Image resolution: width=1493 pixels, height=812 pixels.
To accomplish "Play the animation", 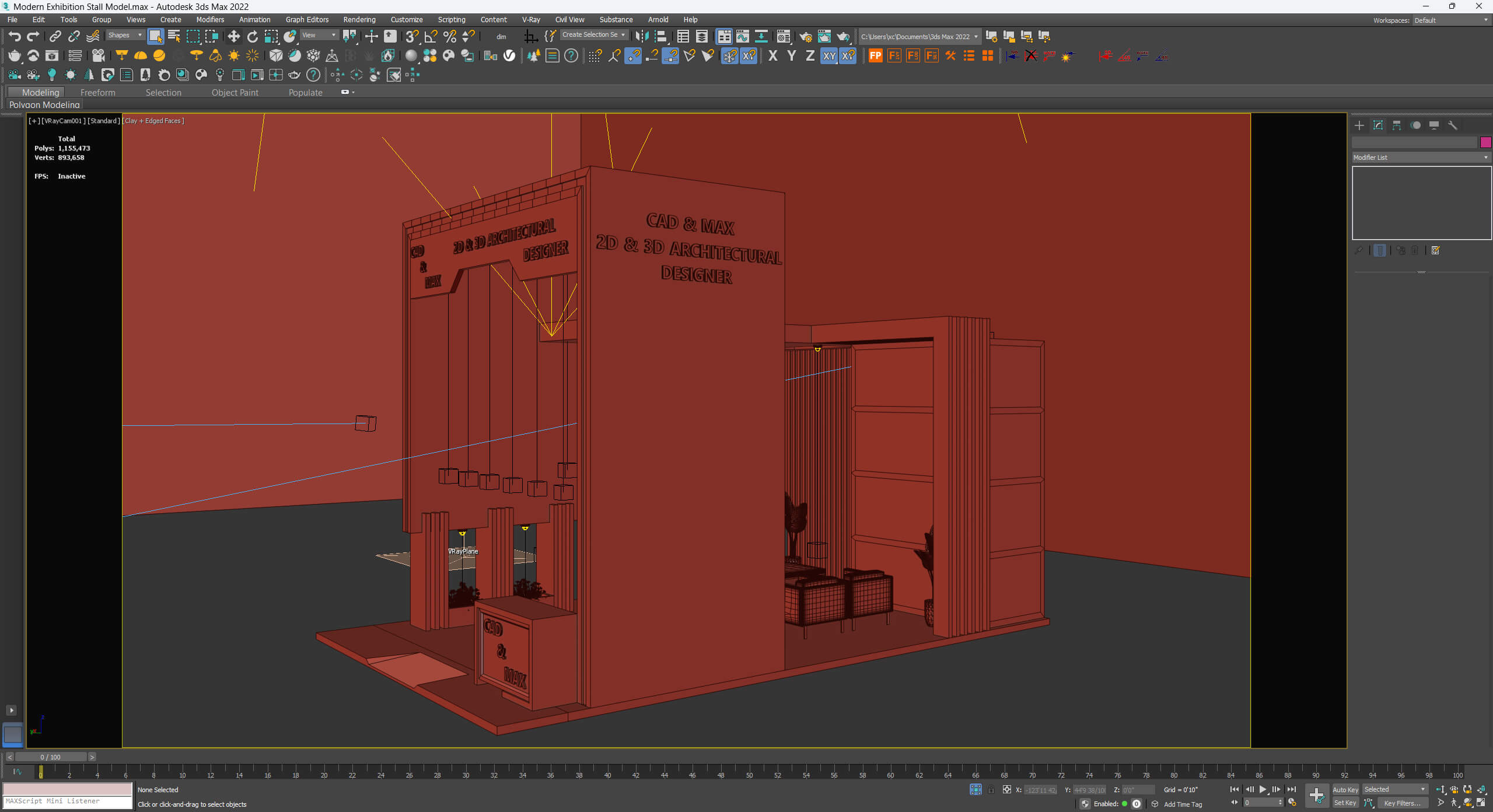I will (x=1263, y=790).
